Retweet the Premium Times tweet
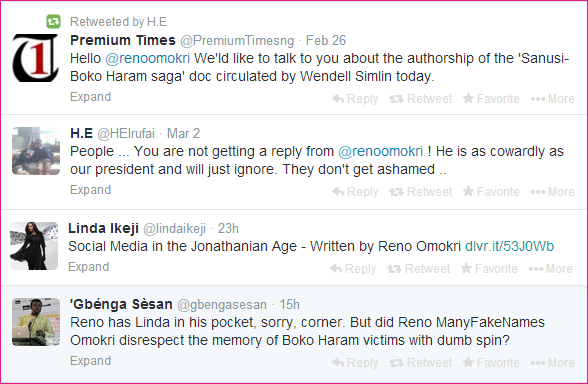Screen dimensions: 588x384 coord(420,99)
